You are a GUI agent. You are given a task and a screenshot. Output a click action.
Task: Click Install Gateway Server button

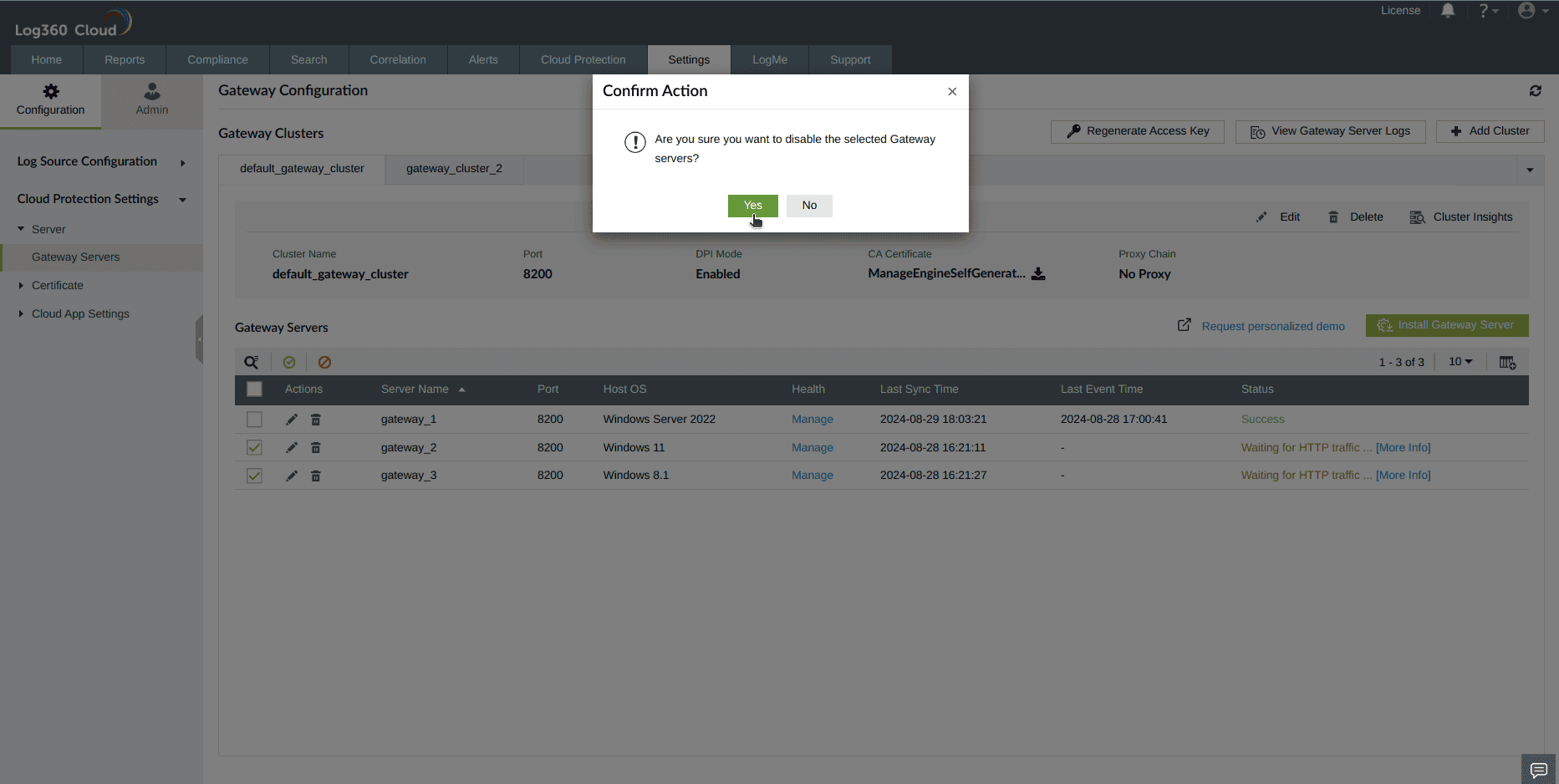tap(1447, 326)
